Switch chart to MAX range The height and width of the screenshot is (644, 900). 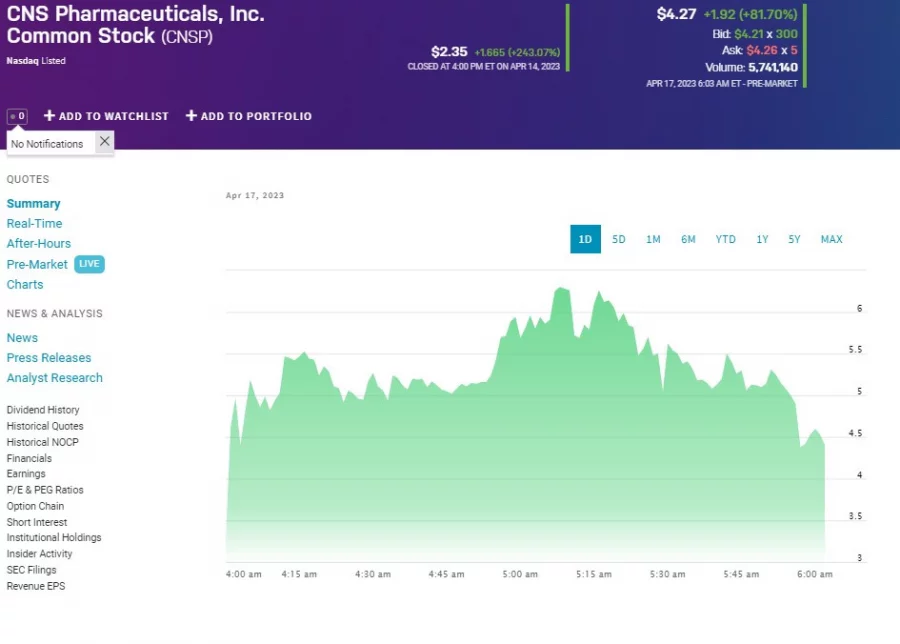click(x=831, y=239)
